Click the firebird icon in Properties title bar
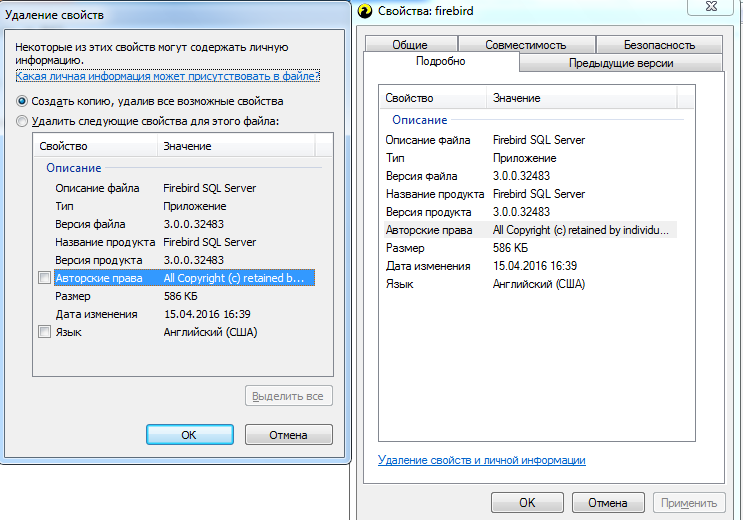The width and height of the screenshot is (743, 520). point(364,10)
